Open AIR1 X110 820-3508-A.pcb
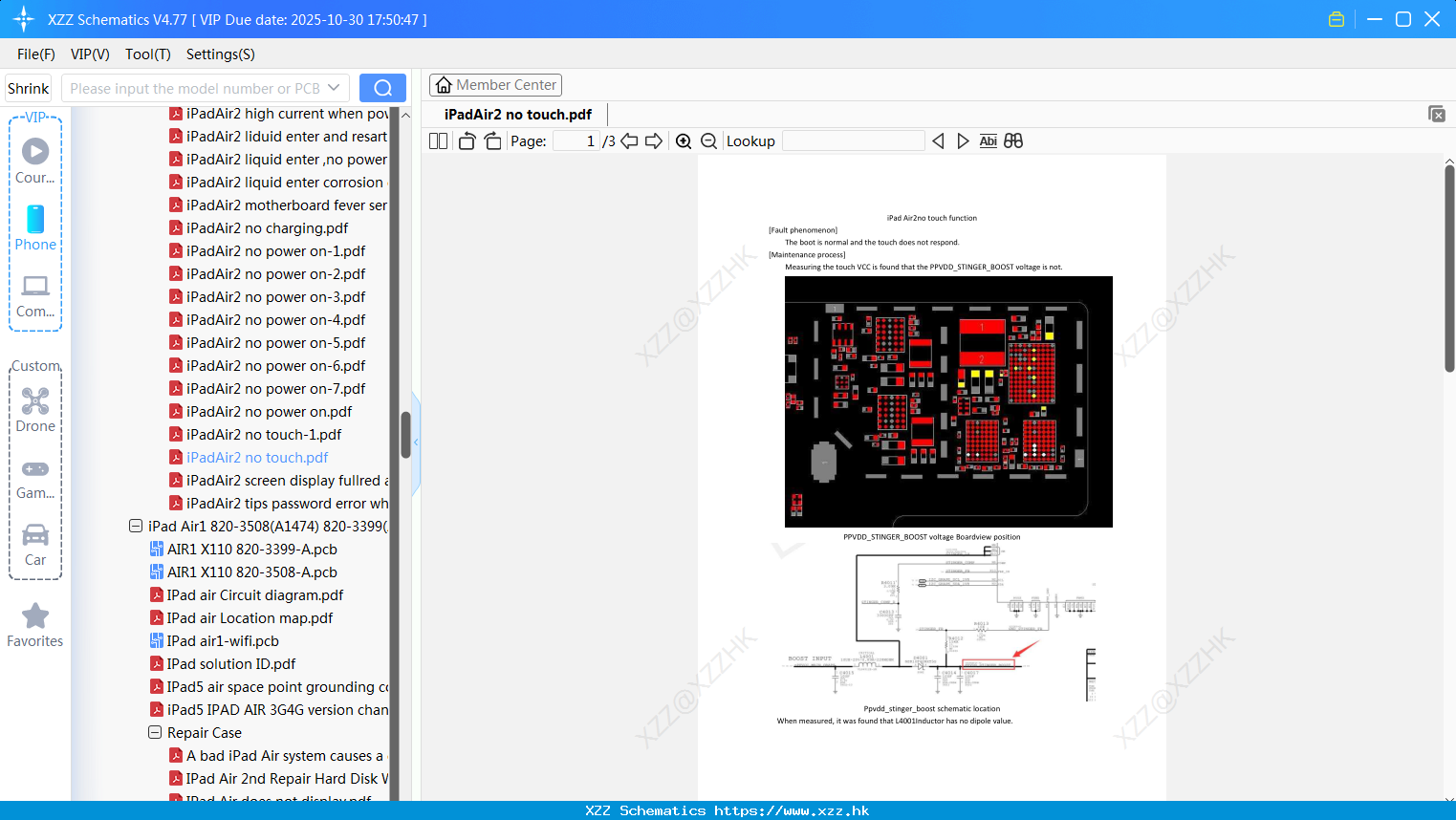The width and height of the screenshot is (1456, 820). click(252, 572)
